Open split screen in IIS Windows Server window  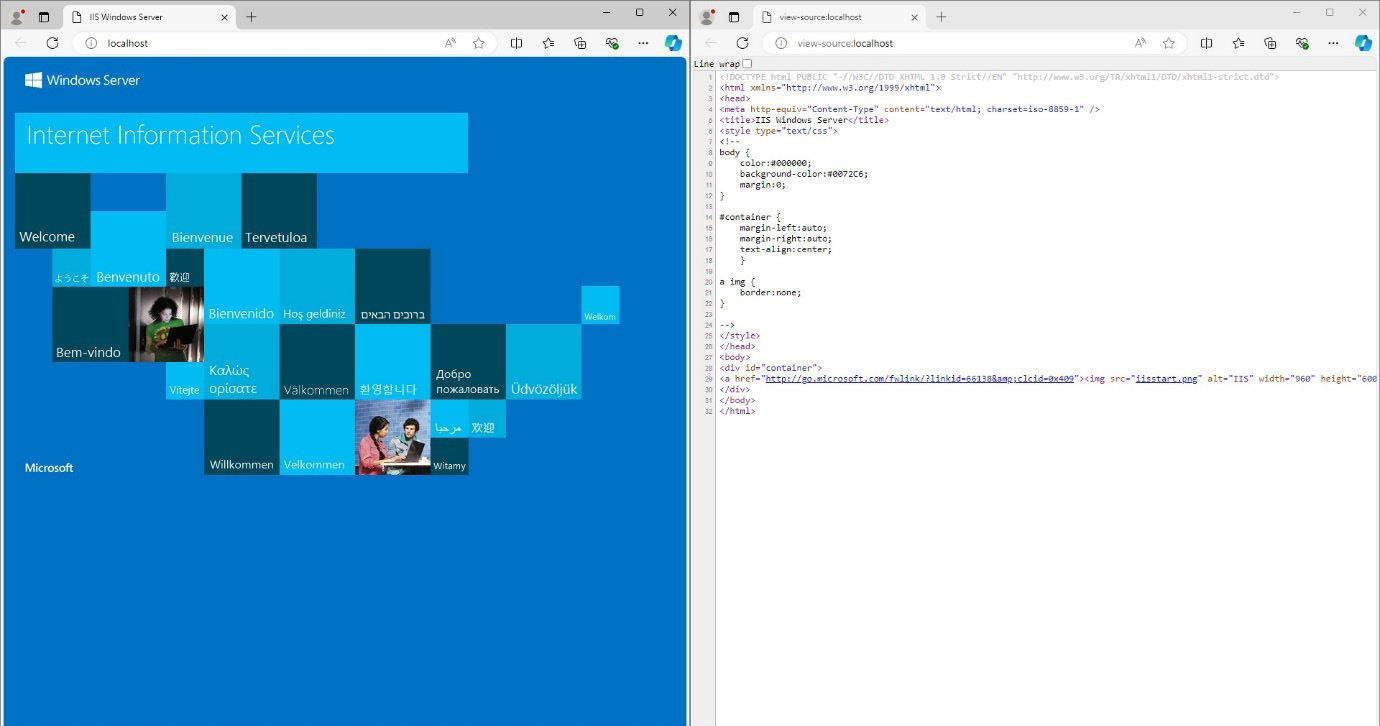coord(517,43)
